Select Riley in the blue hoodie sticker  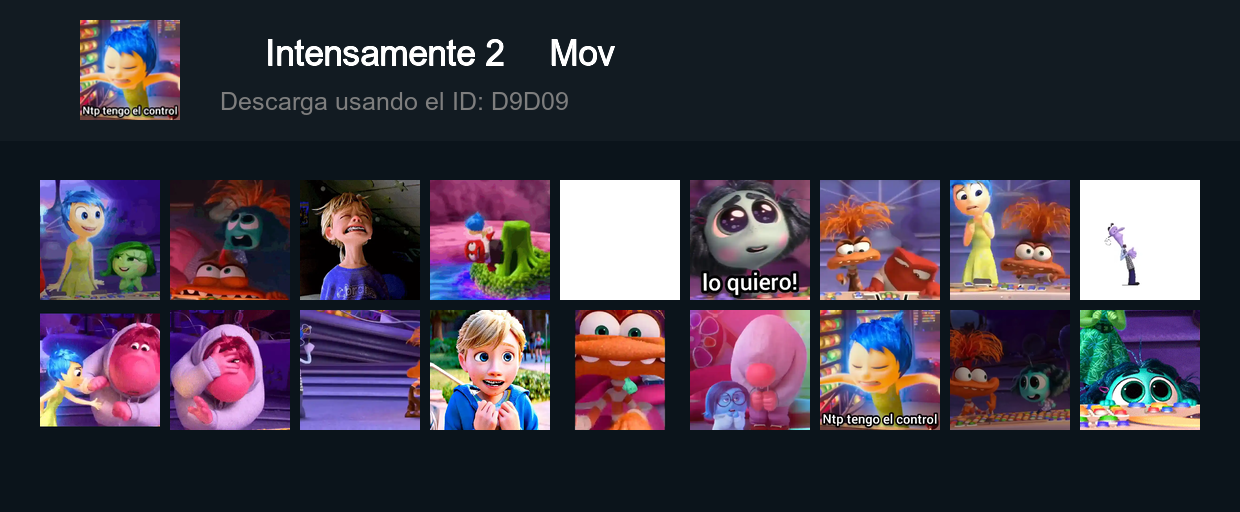[x=490, y=370]
